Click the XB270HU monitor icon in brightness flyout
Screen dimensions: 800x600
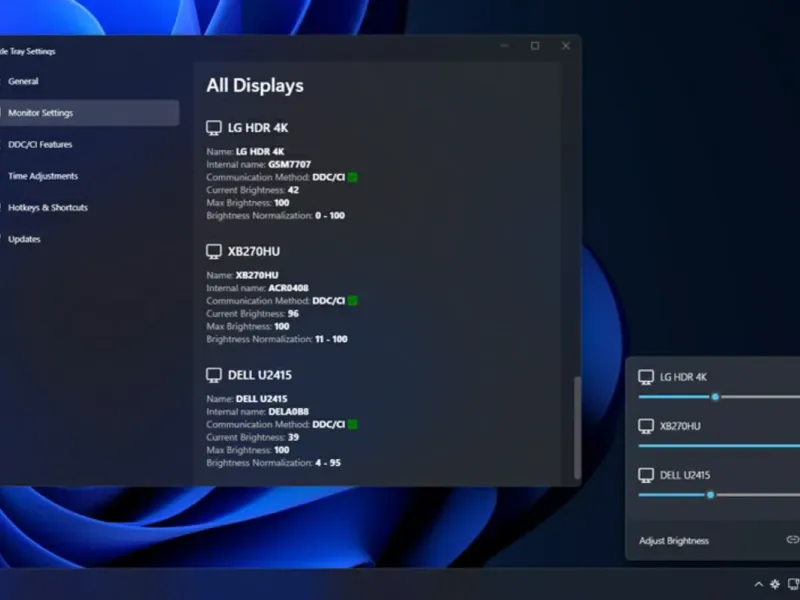pos(646,426)
